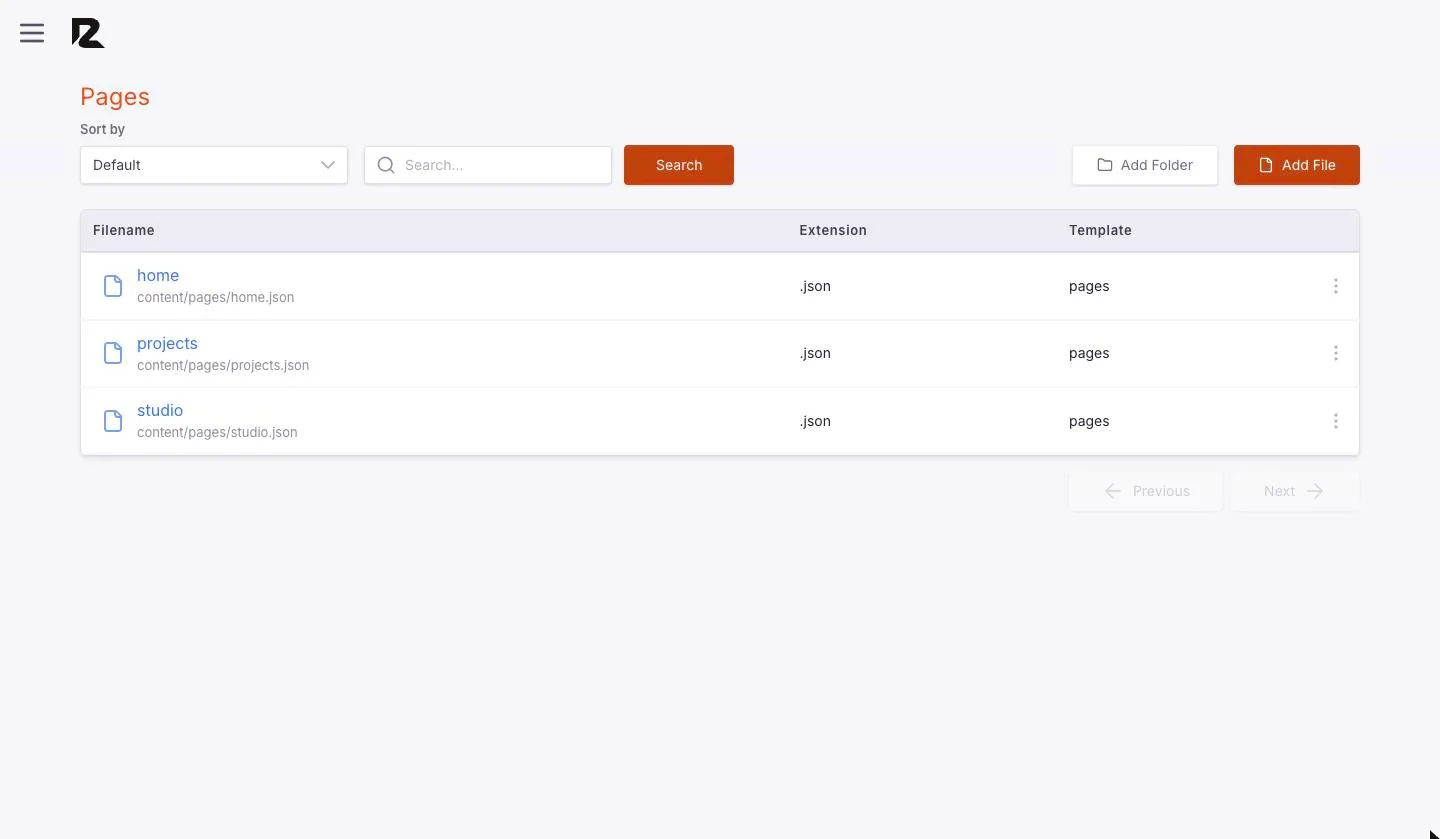
Task: Click the .json extension in home row
Action: click(x=815, y=286)
